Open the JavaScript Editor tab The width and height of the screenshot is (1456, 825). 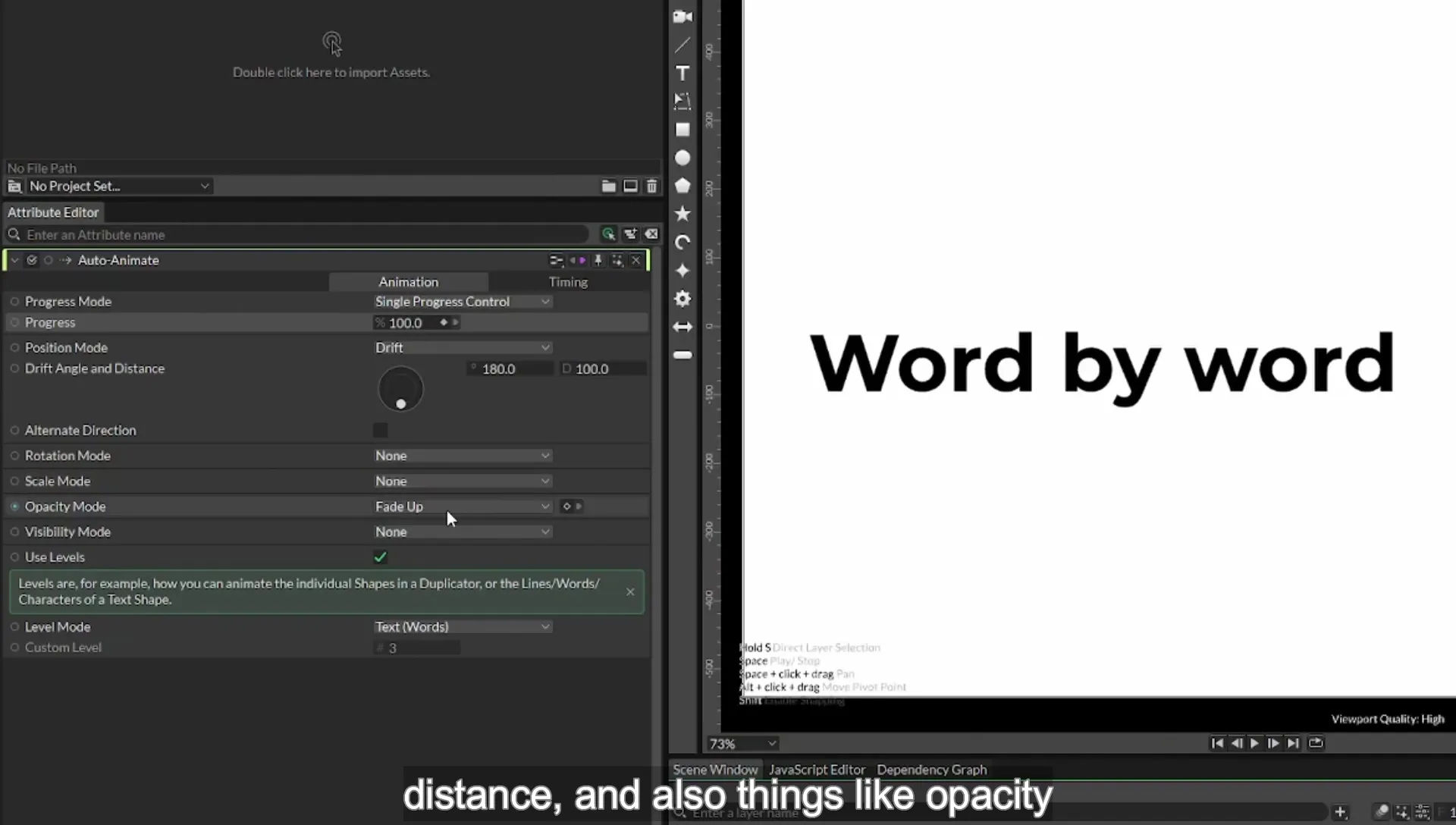coord(817,770)
